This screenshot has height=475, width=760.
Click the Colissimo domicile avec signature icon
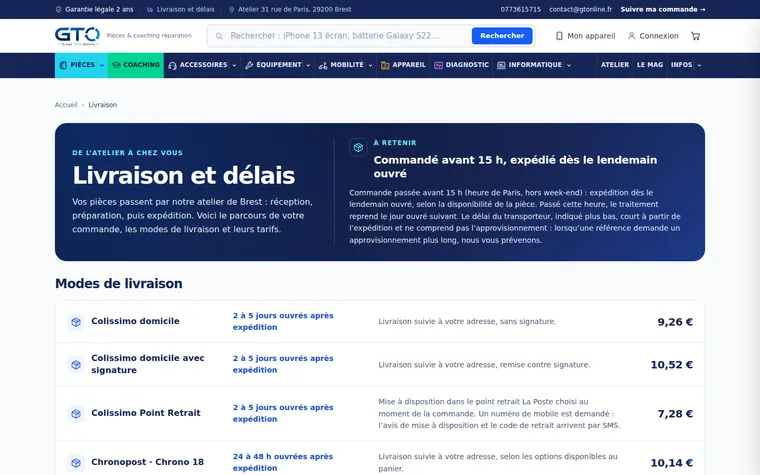(x=76, y=364)
